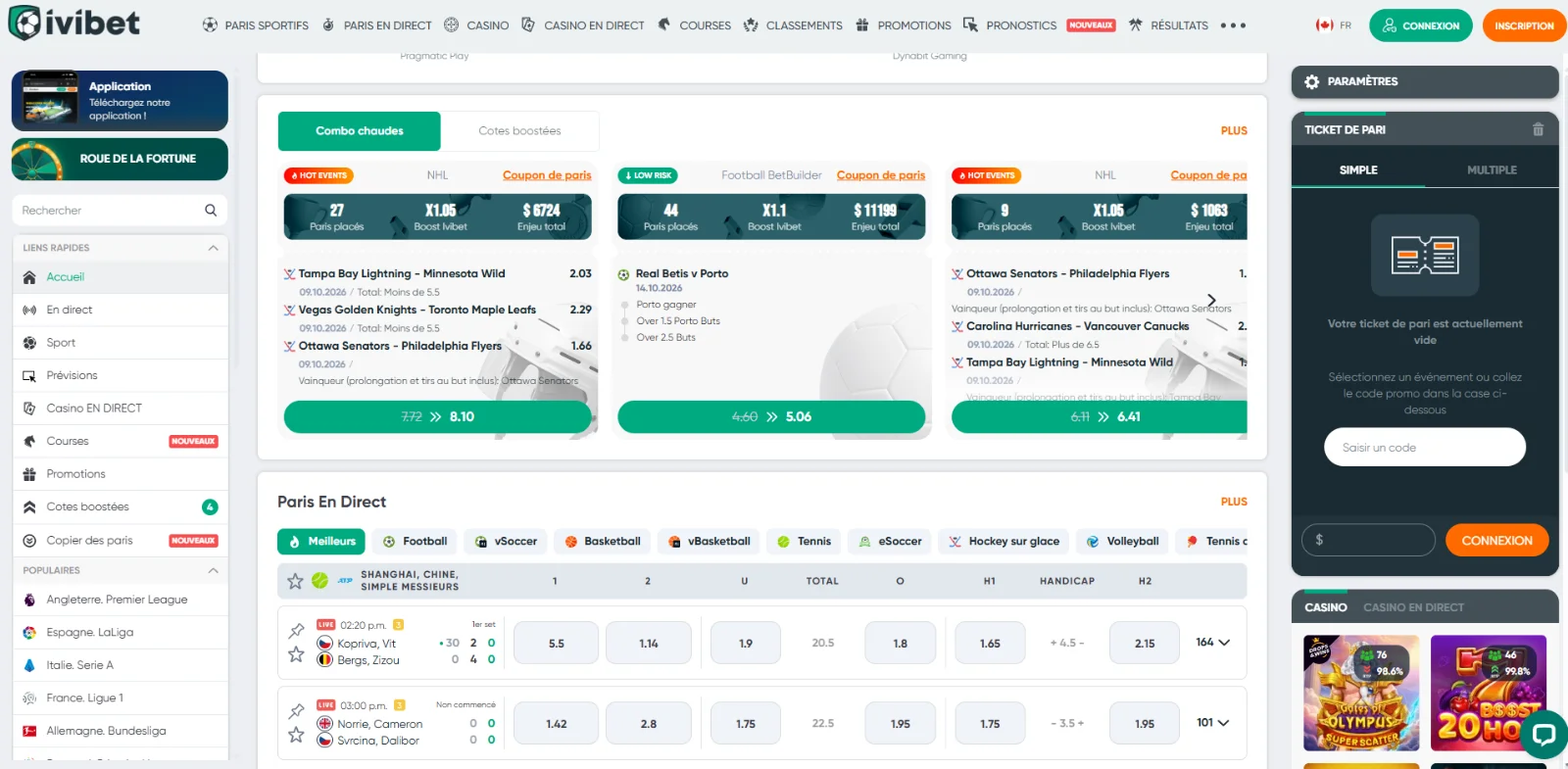1568x769 pixels.
Task: Open the FR language selector
Action: 1333,25
